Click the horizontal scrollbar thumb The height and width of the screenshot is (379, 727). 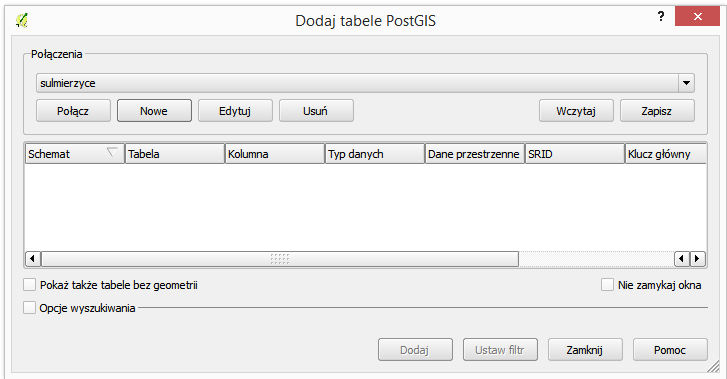[280, 259]
